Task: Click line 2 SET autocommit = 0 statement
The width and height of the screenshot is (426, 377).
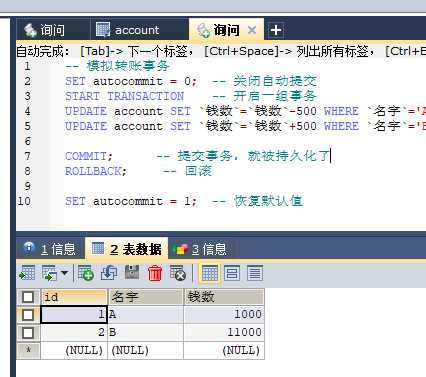Action: (x=131, y=81)
